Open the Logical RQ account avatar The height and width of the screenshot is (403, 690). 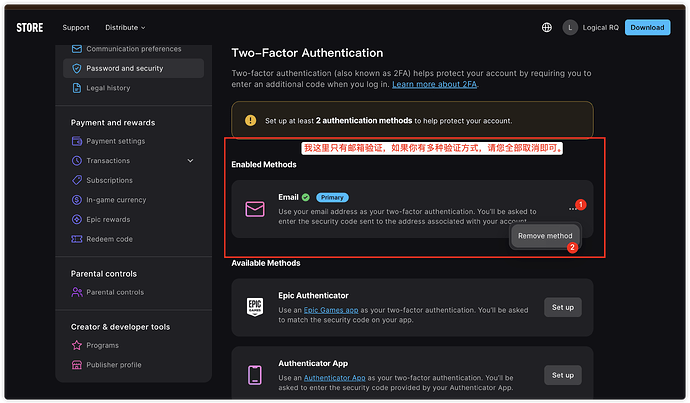[x=570, y=27]
